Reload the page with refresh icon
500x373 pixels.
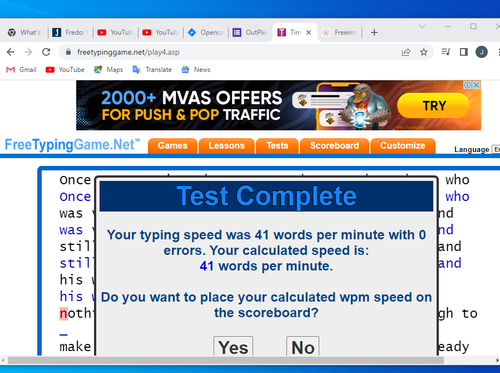[46, 52]
